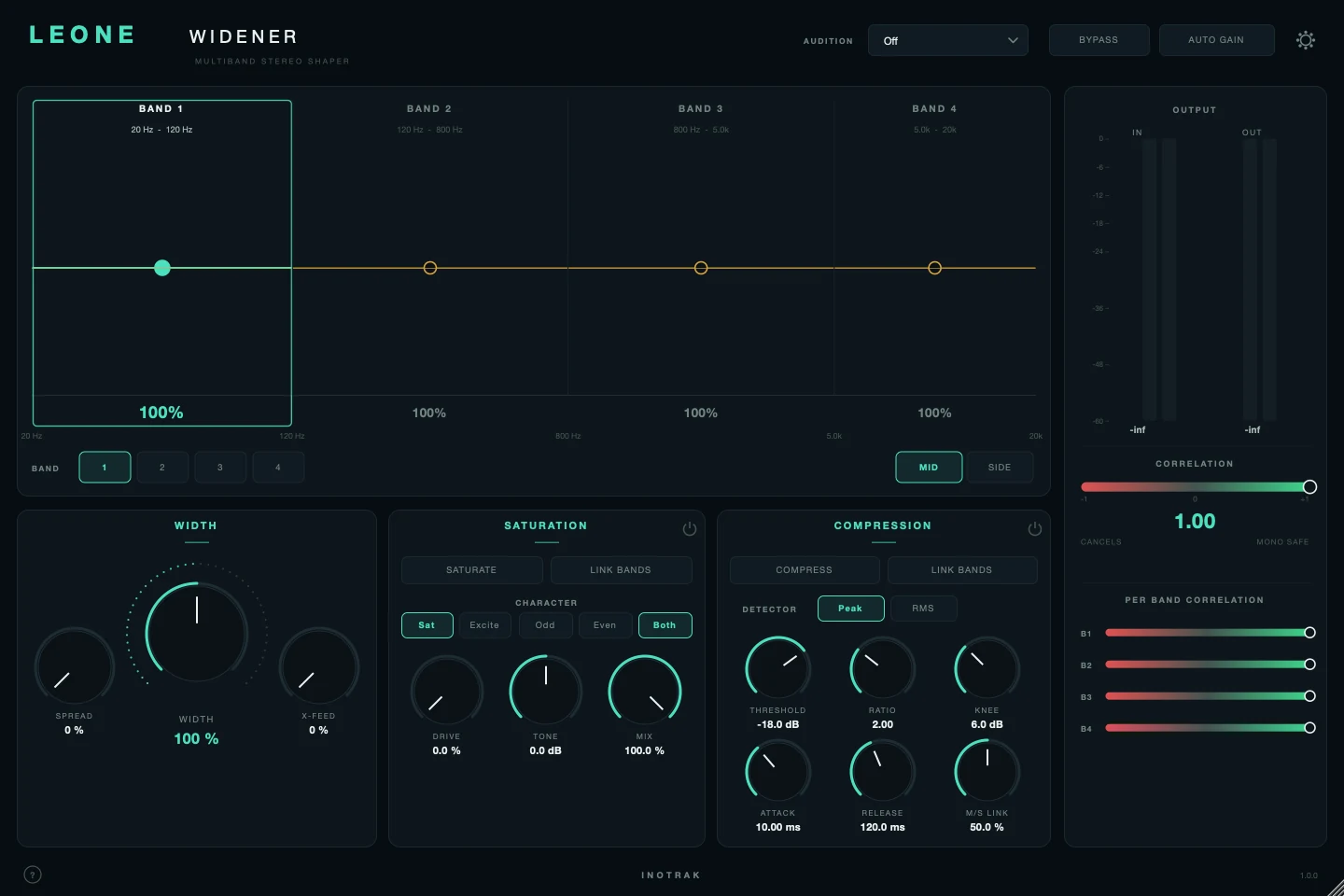Click the window resize grip icon
The height and width of the screenshot is (896, 1344).
[x=1335, y=887]
